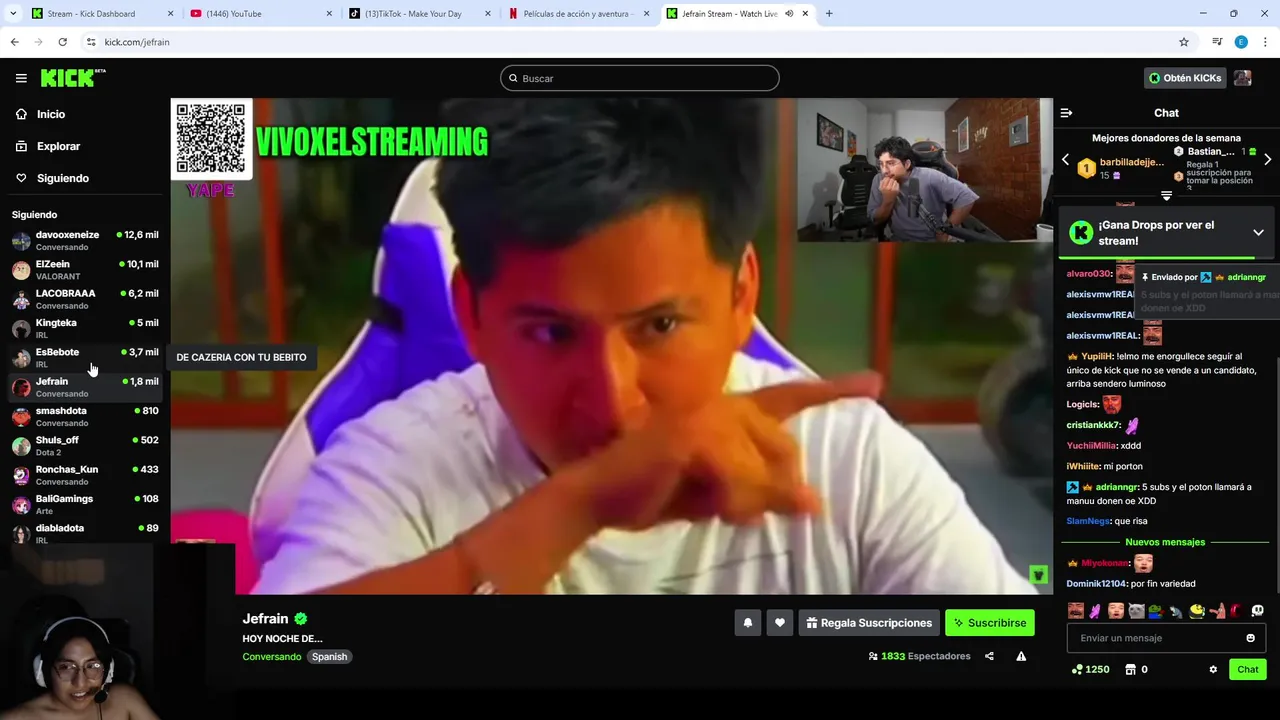The width and height of the screenshot is (1280, 720).
Task: Open EsBebote channel in following list
Action: [85, 357]
